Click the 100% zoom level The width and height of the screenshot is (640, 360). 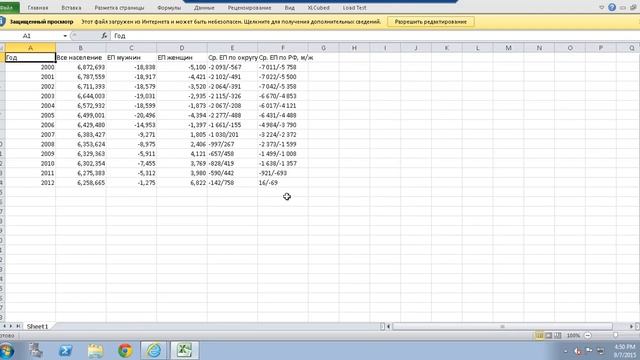573,336
